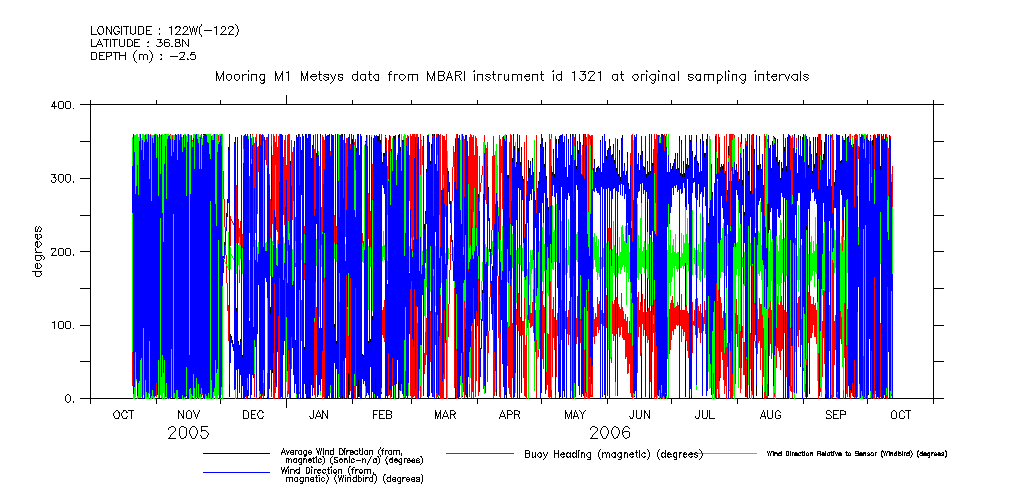This screenshot has height=504, width=1009.
Task: Select Wind Direction Relative to Sensor label
Action: 856,454
